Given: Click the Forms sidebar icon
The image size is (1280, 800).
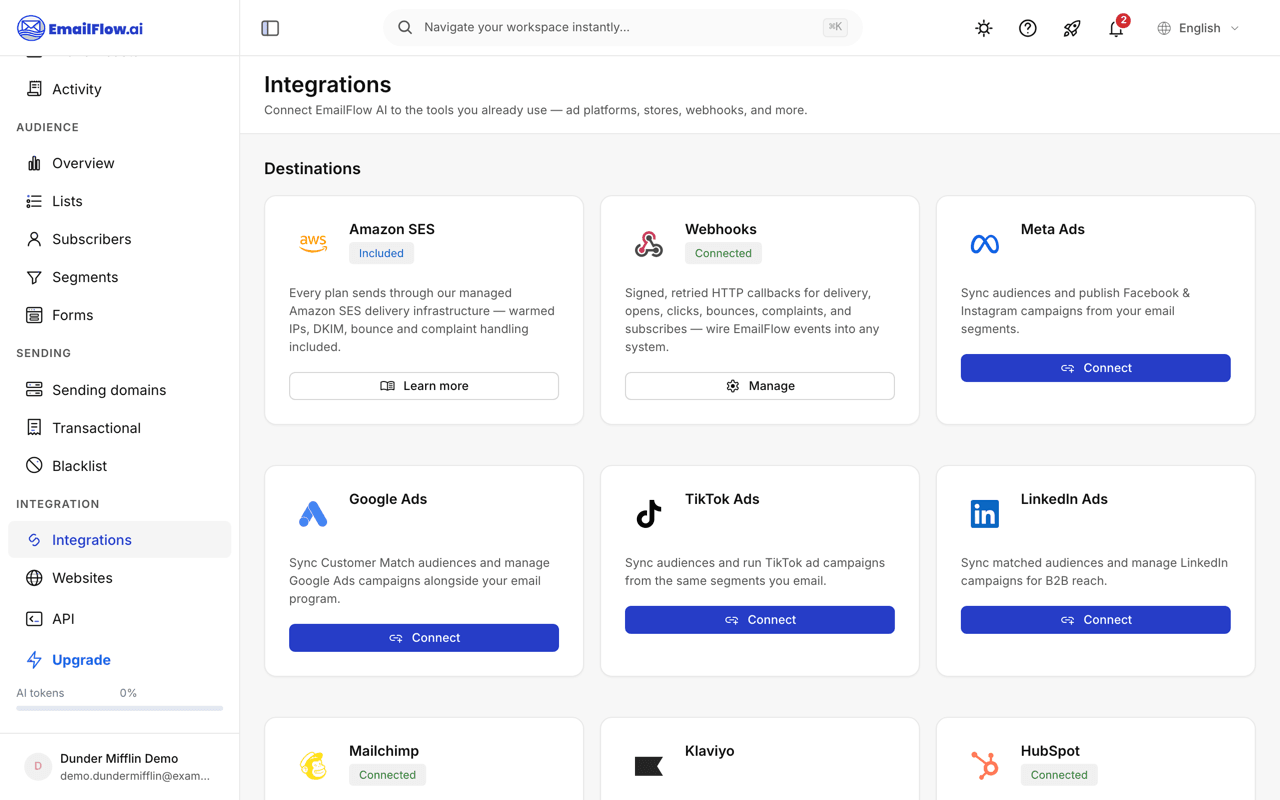Looking at the screenshot, I should [x=34, y=315].
